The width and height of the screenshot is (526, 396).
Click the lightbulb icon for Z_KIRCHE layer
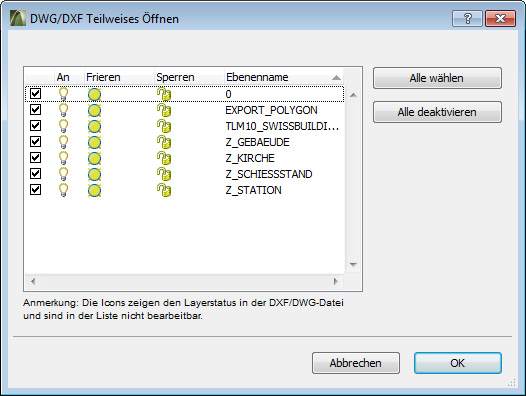(x=63, y=158)
